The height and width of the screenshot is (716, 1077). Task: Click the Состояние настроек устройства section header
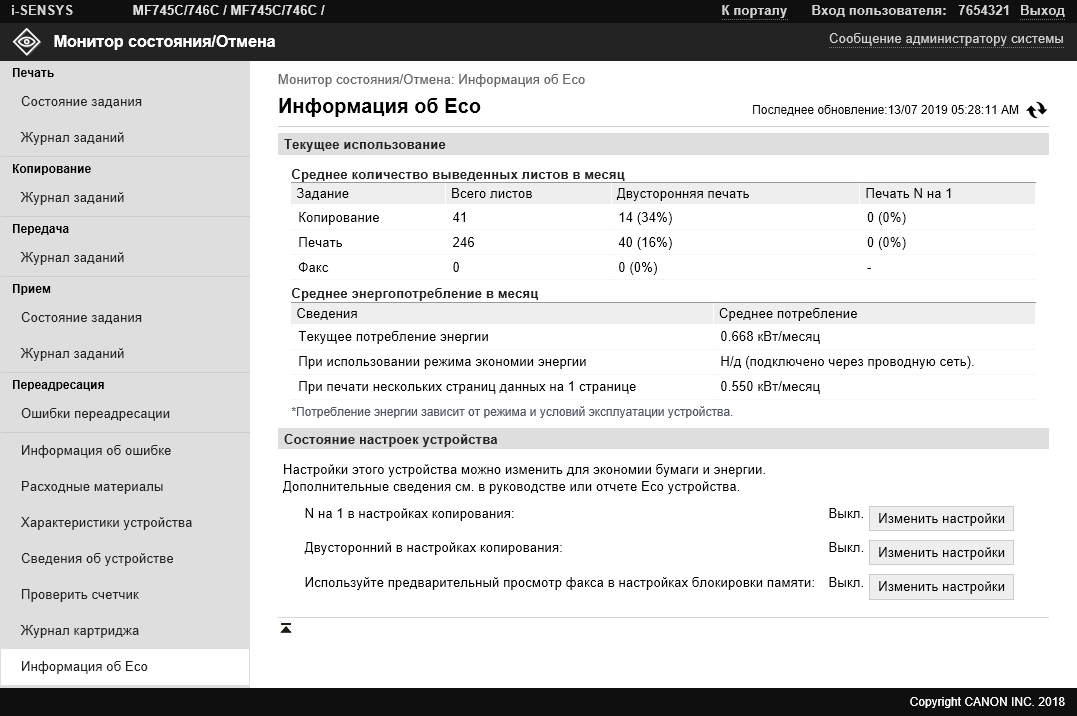[x=664, y=439]
